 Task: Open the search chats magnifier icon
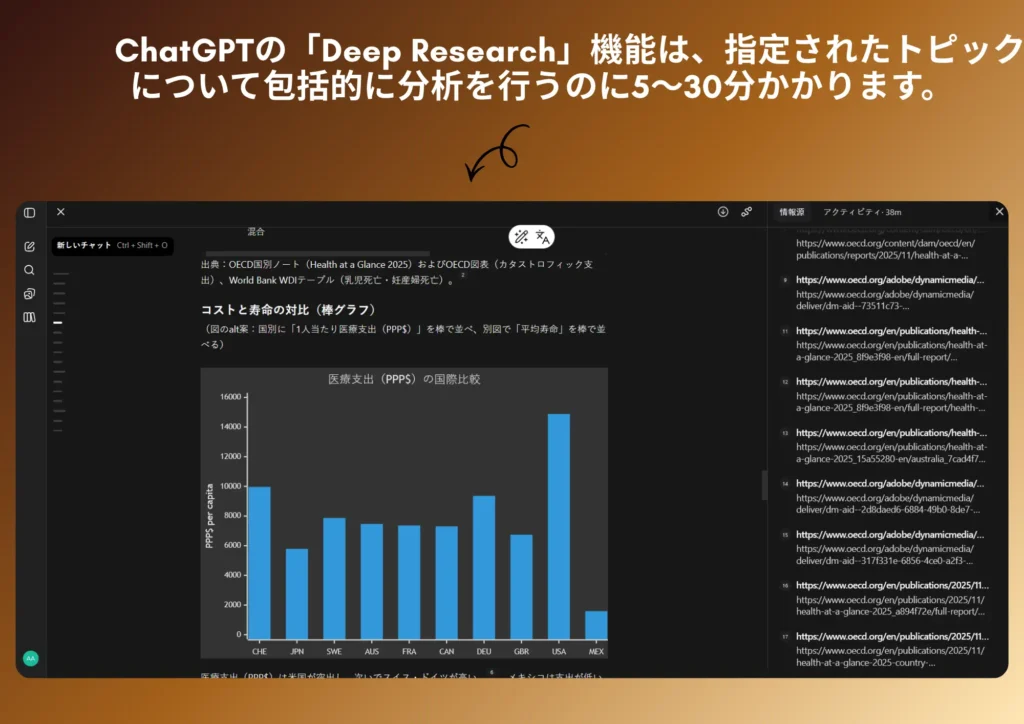coord(29,270)
